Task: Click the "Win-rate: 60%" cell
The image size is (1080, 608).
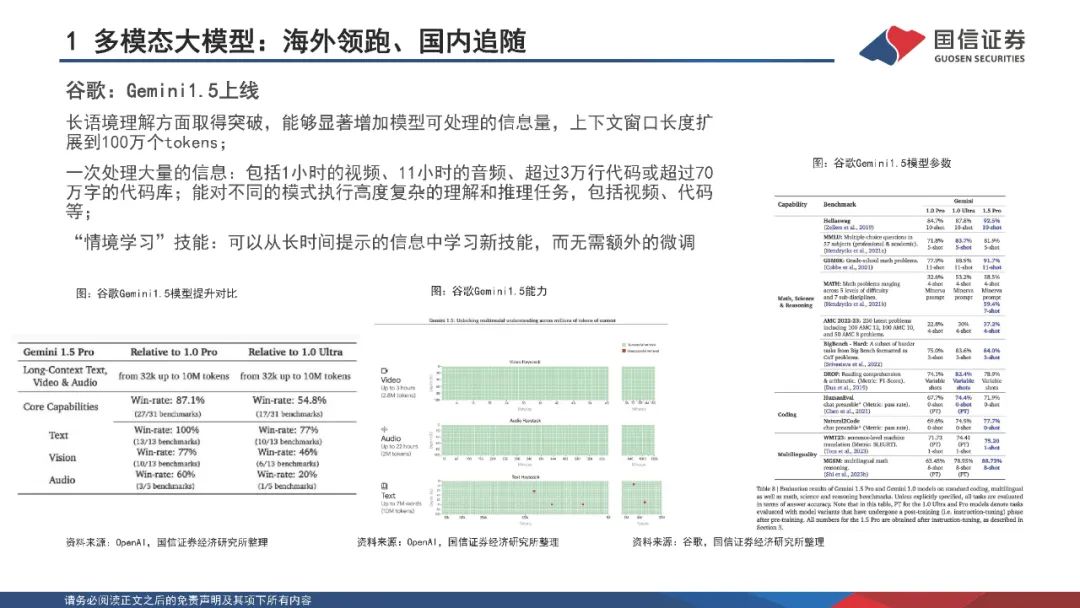Action: click(165, 474)
